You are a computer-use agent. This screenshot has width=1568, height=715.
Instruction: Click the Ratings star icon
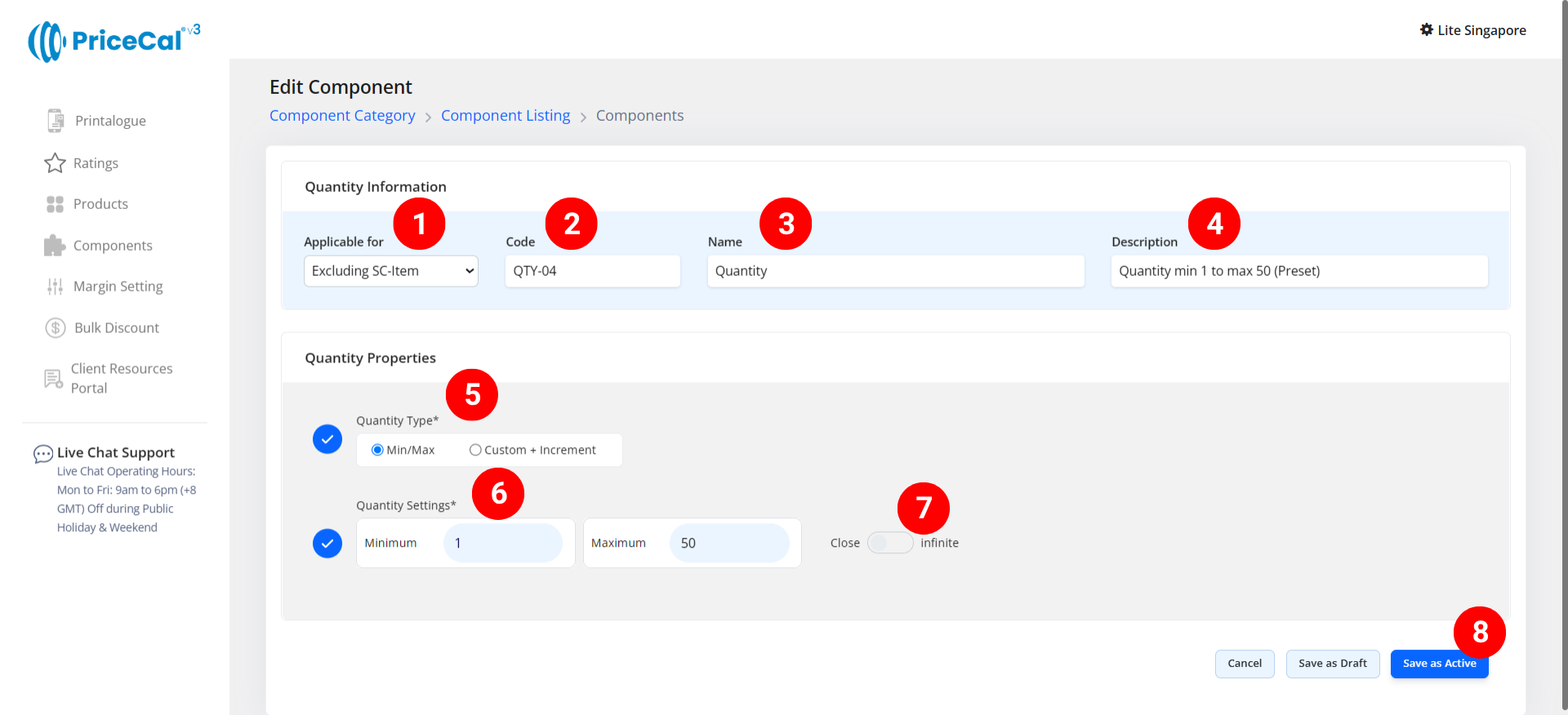pyautogui.click(x=55, y=163)
